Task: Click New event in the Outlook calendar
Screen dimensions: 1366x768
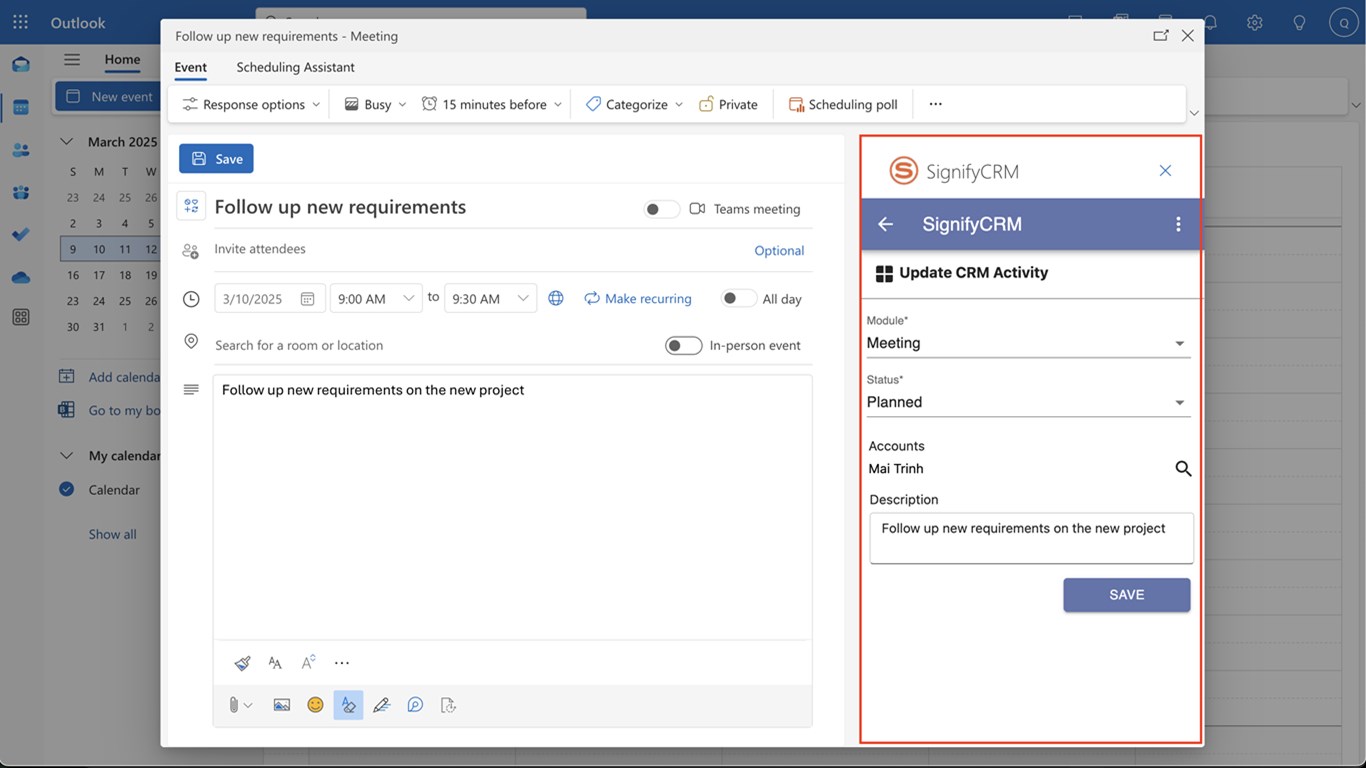Action: (109, 97)
